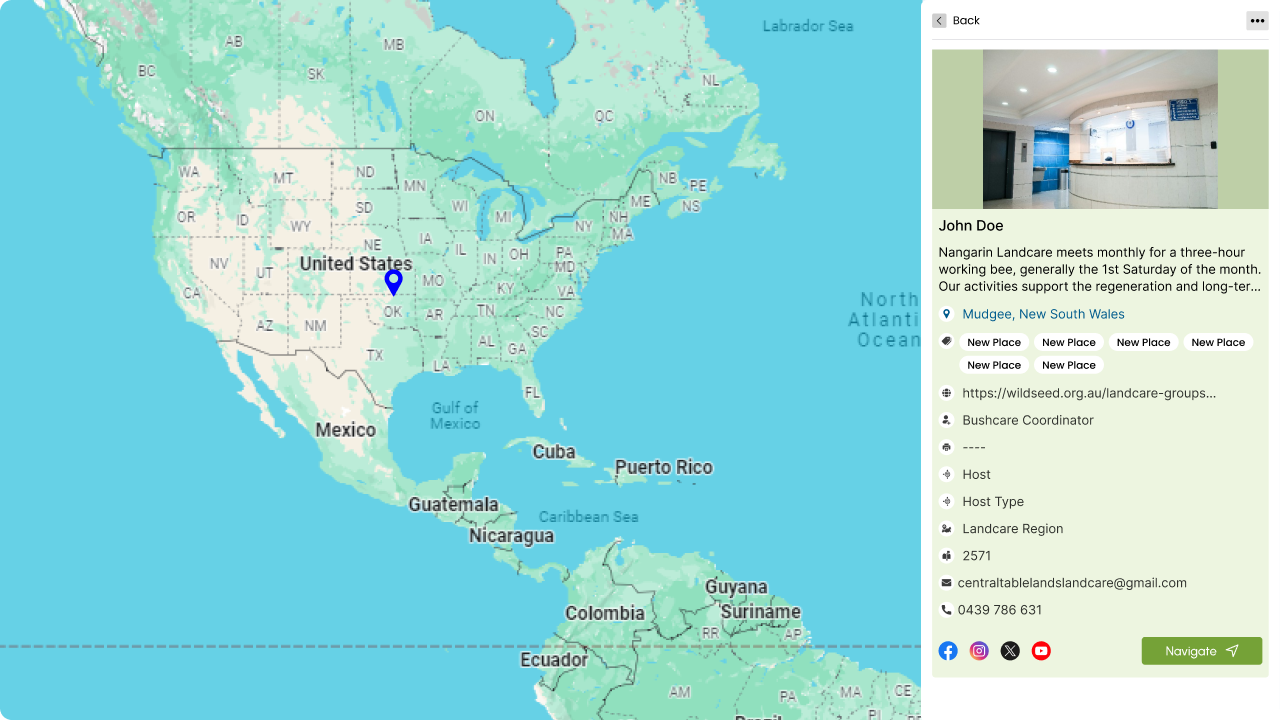
Task: Click the blue map pin marker
Action: 394,281
